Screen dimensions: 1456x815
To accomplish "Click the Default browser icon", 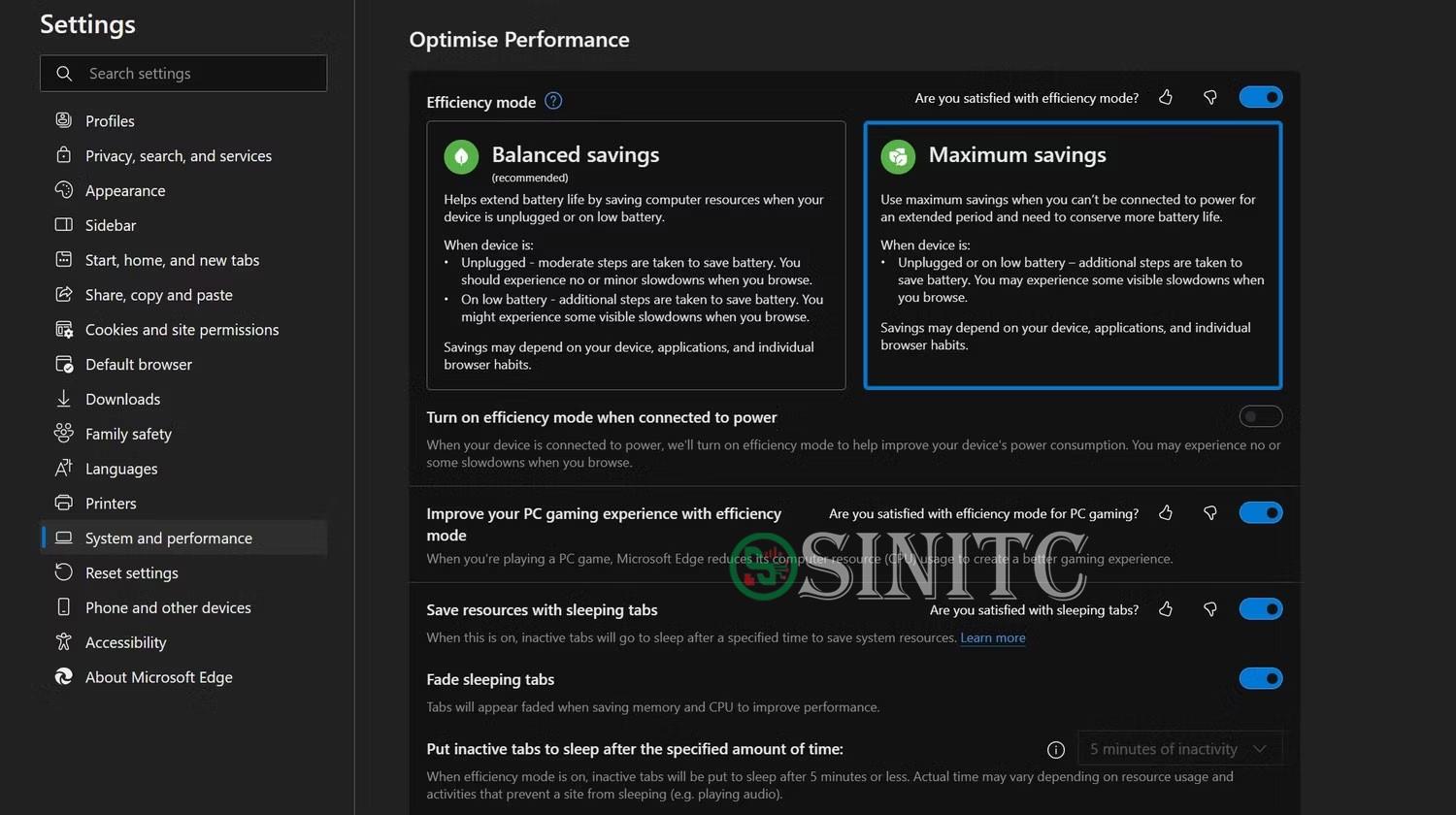I will click(x=64, y=364).
